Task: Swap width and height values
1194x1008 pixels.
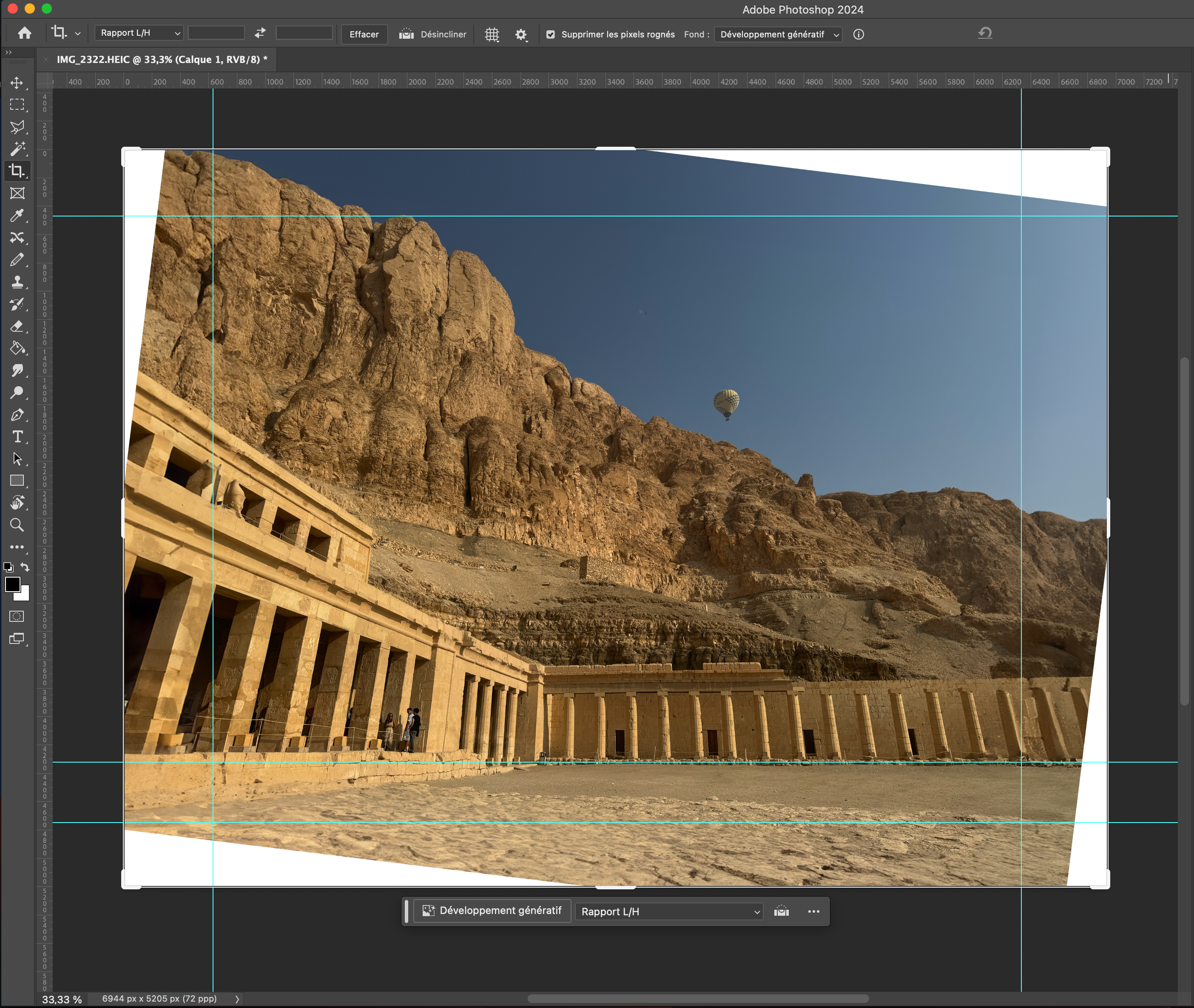Action: [x=260, y=33]
